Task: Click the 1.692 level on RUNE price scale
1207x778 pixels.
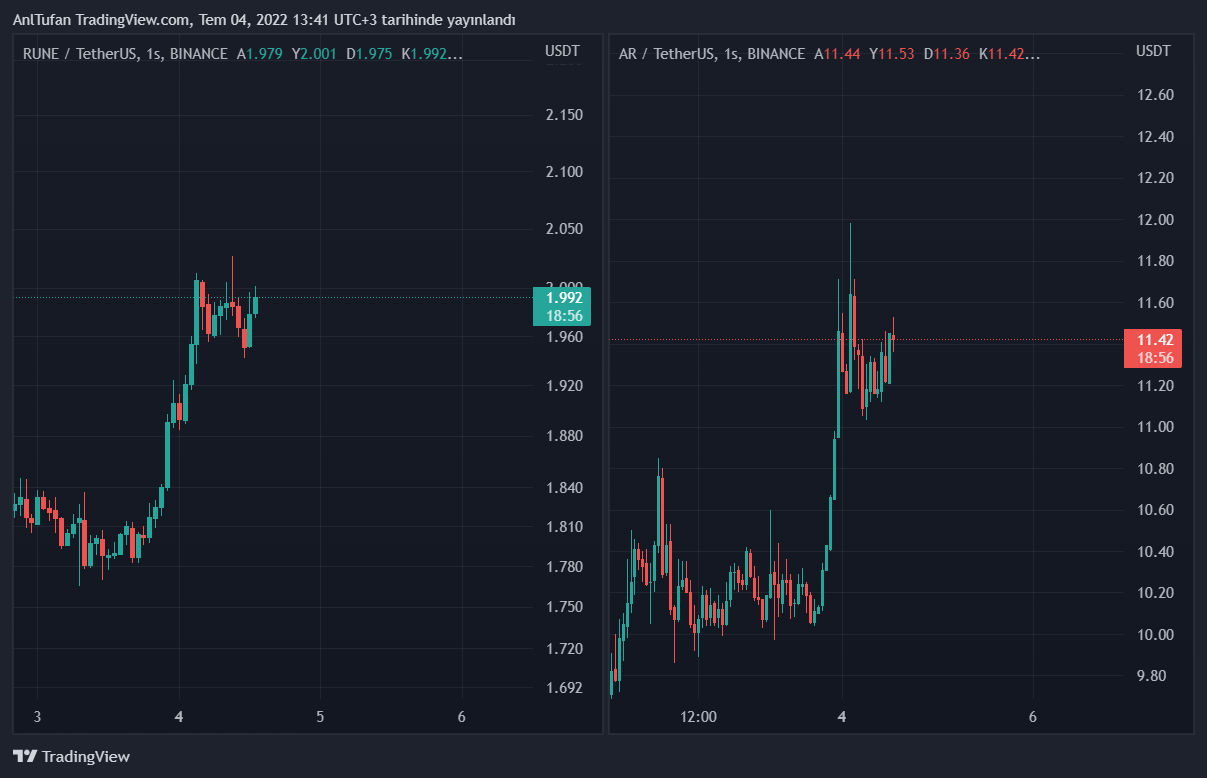Action: (564, 688)
